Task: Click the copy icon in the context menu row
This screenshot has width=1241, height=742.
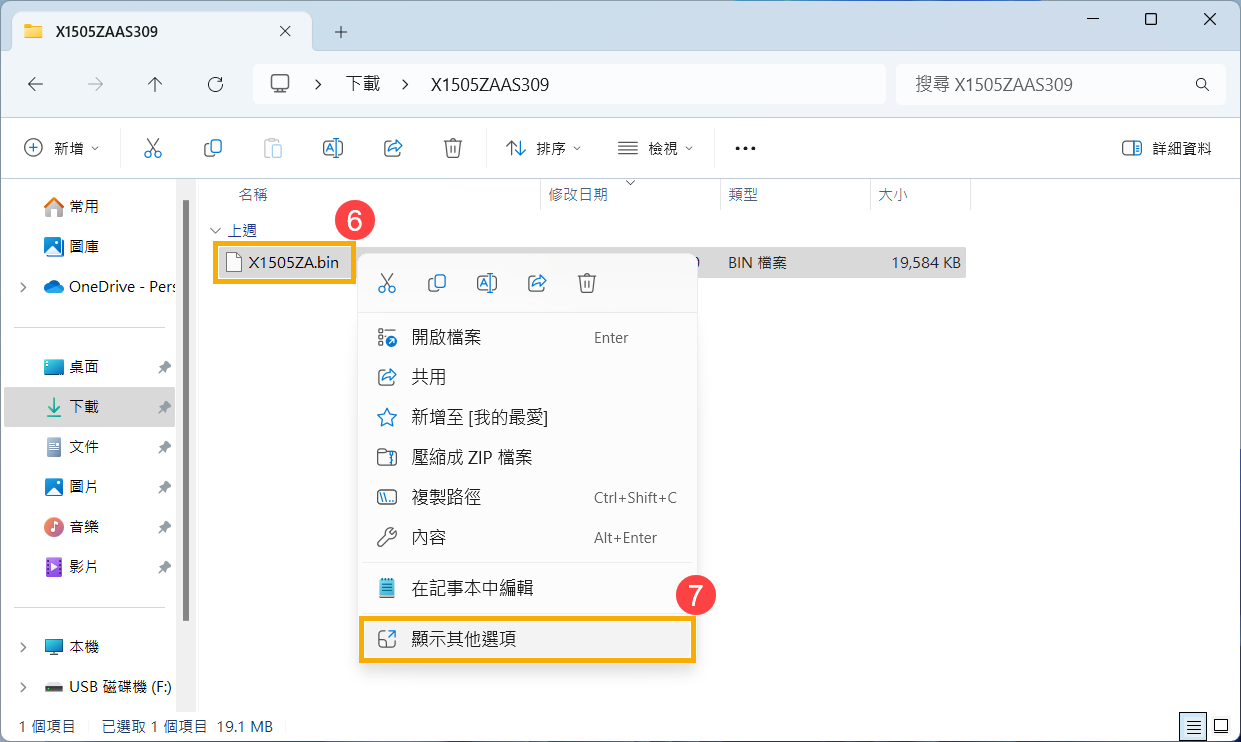Action: (437, 283)
